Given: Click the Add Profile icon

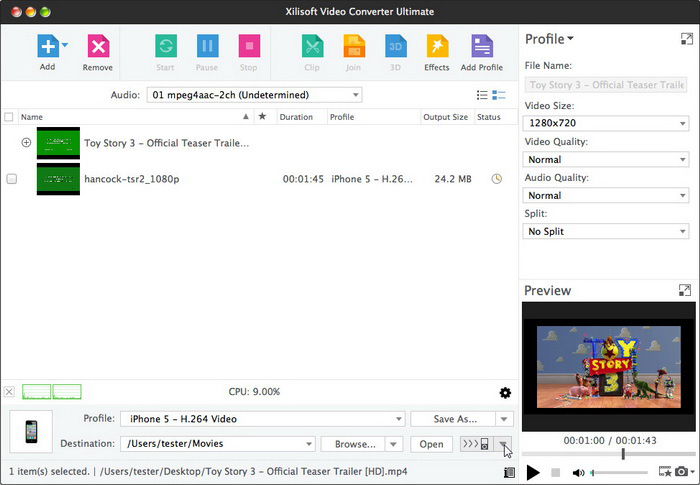Looking at the screenshot, I should click(482, 47).
